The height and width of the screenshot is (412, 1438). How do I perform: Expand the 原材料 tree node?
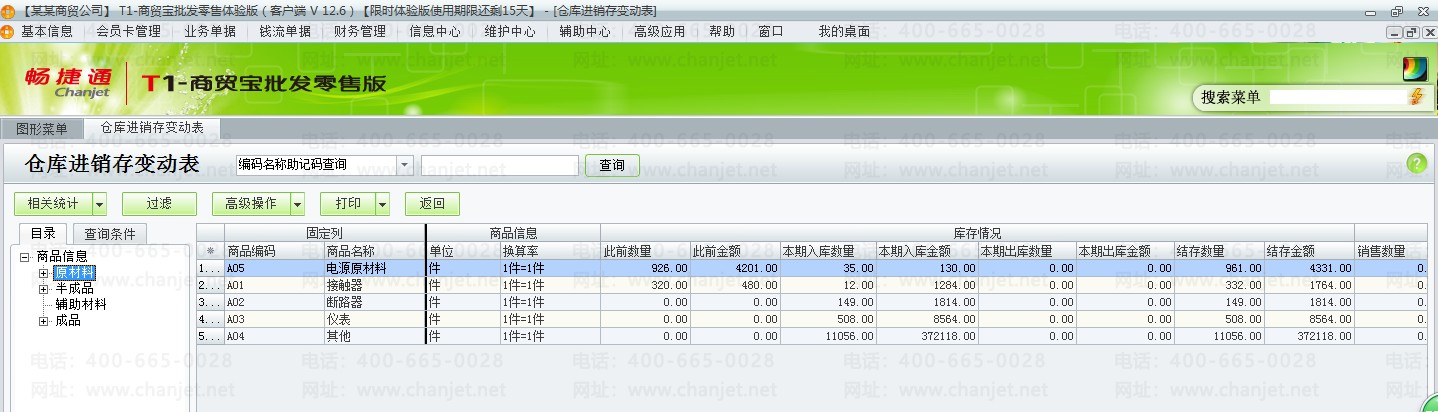tap(44, 273)
